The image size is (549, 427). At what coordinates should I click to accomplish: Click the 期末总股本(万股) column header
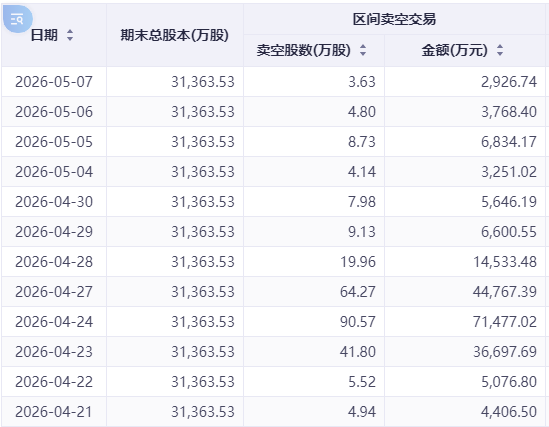(x=174, y=35)
